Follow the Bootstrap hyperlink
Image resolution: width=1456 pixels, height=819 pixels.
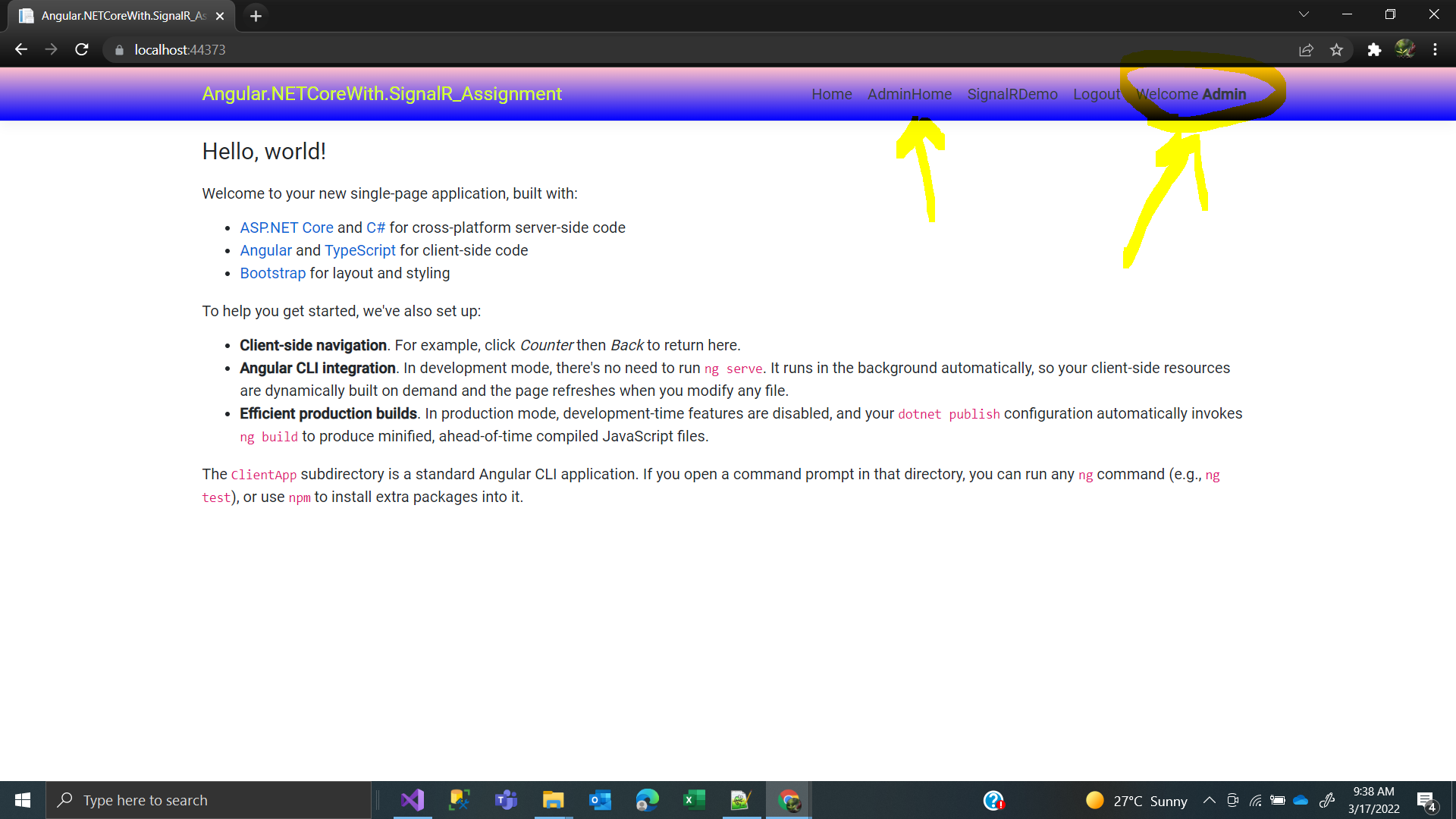point(272,273)
